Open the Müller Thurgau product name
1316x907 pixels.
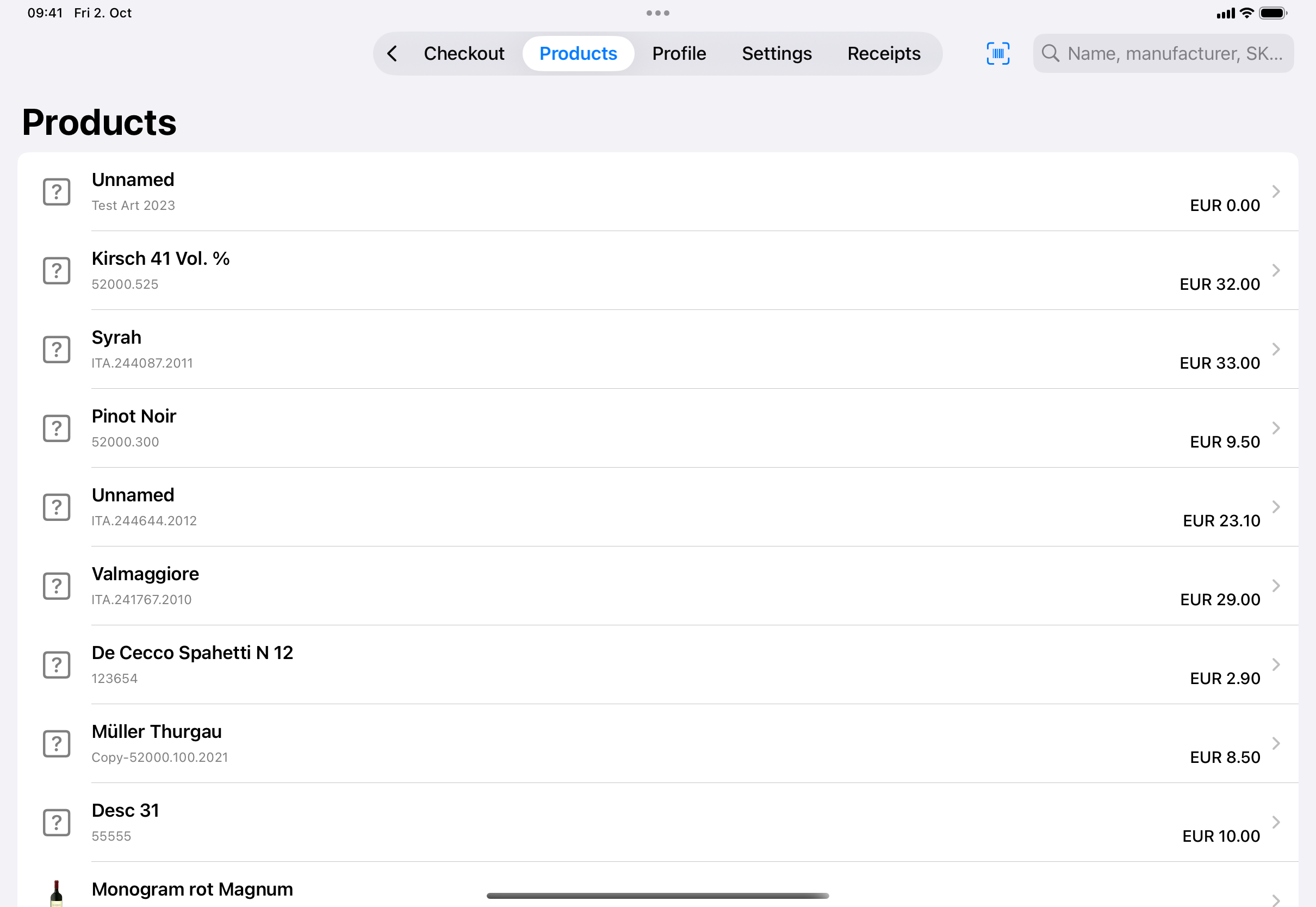[x=157, y=732]
